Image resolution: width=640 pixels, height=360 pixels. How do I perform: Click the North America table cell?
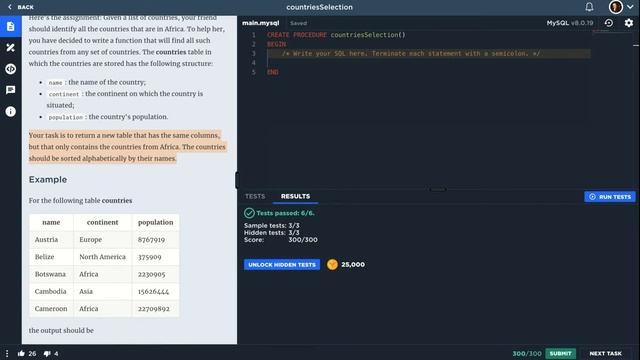pos(102,257)
